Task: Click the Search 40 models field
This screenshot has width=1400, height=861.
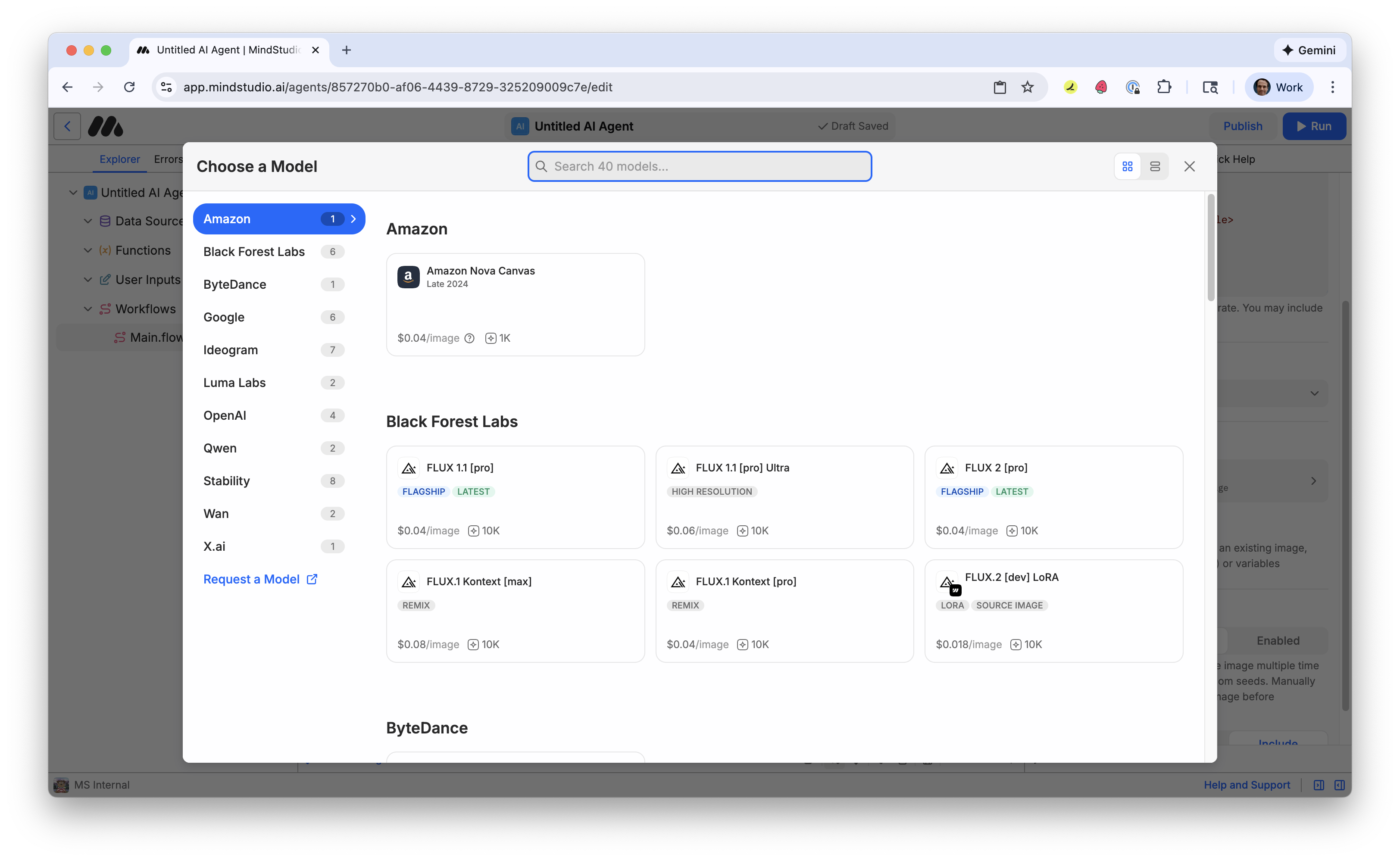Action: (700, 166)
